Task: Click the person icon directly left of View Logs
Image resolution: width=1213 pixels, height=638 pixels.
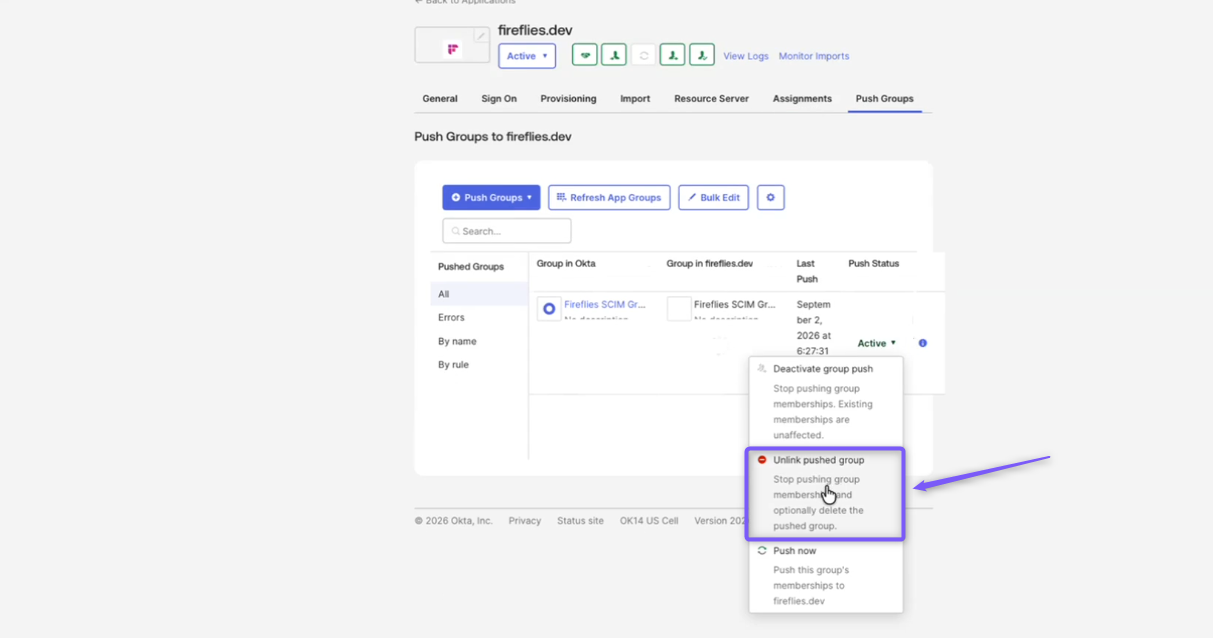Action: (702, 56)
